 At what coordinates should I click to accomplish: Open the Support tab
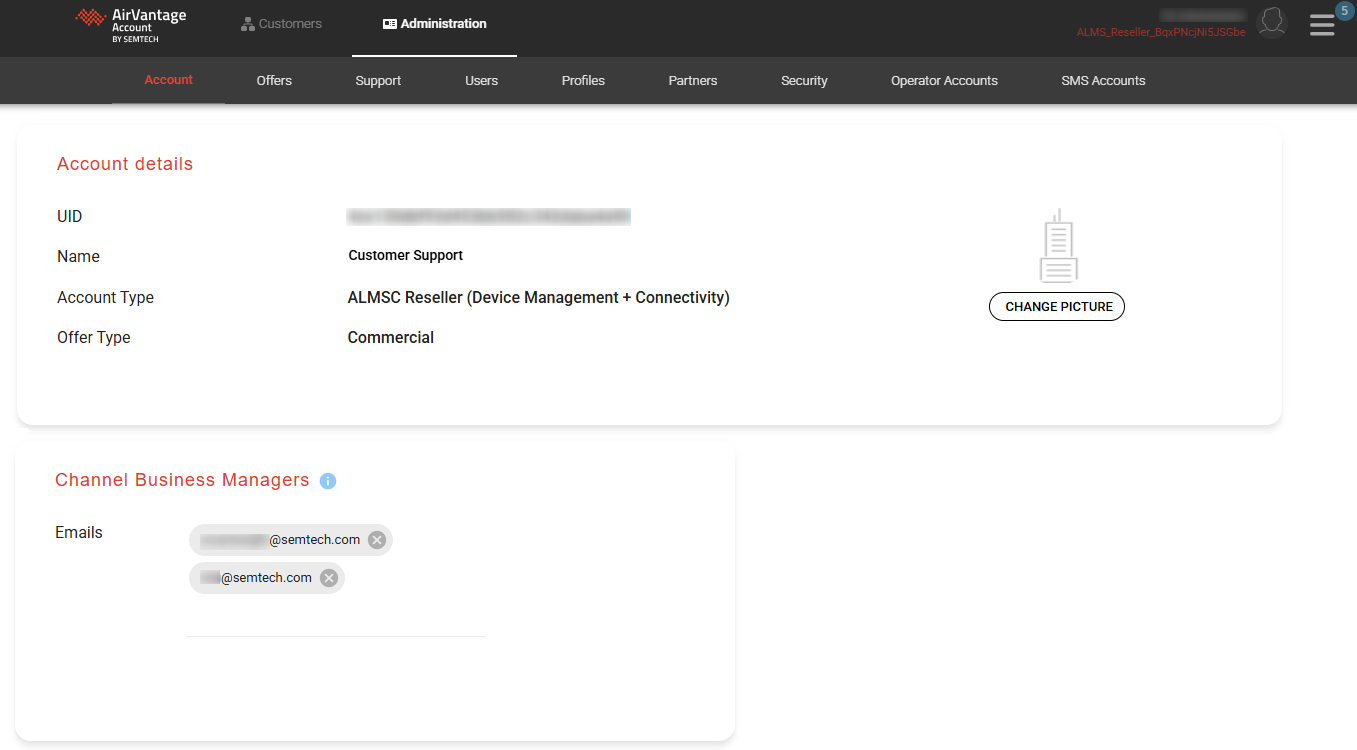[x=378, y=81]
